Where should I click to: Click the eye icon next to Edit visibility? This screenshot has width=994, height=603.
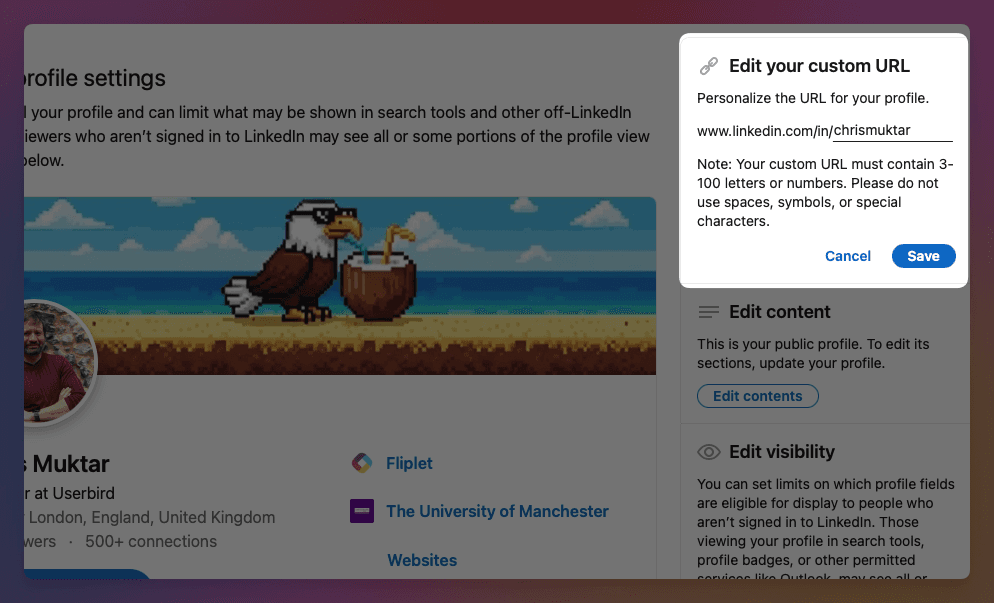[x=710, y=451]
